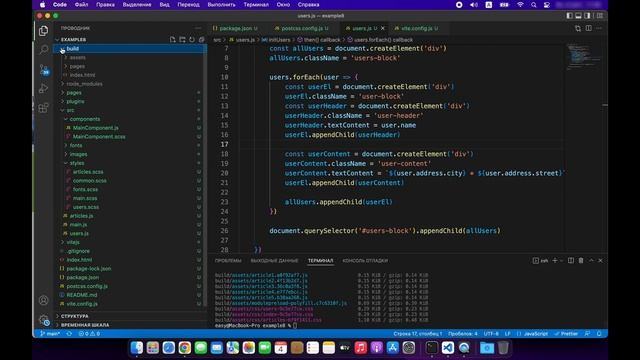Viewport: 640px width, 360px height.
Task: Open the Файл menu in menu bar
Action: click(81, 5)
